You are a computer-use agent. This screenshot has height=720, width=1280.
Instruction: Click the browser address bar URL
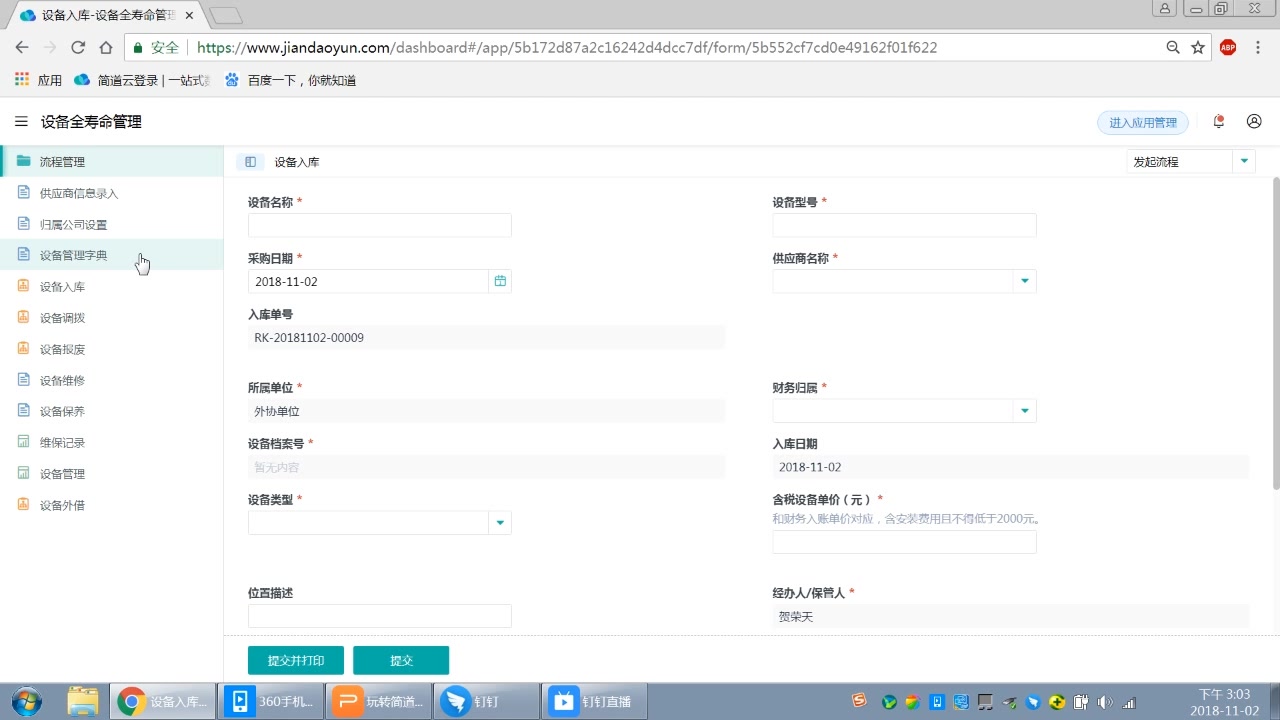point(567,47)
